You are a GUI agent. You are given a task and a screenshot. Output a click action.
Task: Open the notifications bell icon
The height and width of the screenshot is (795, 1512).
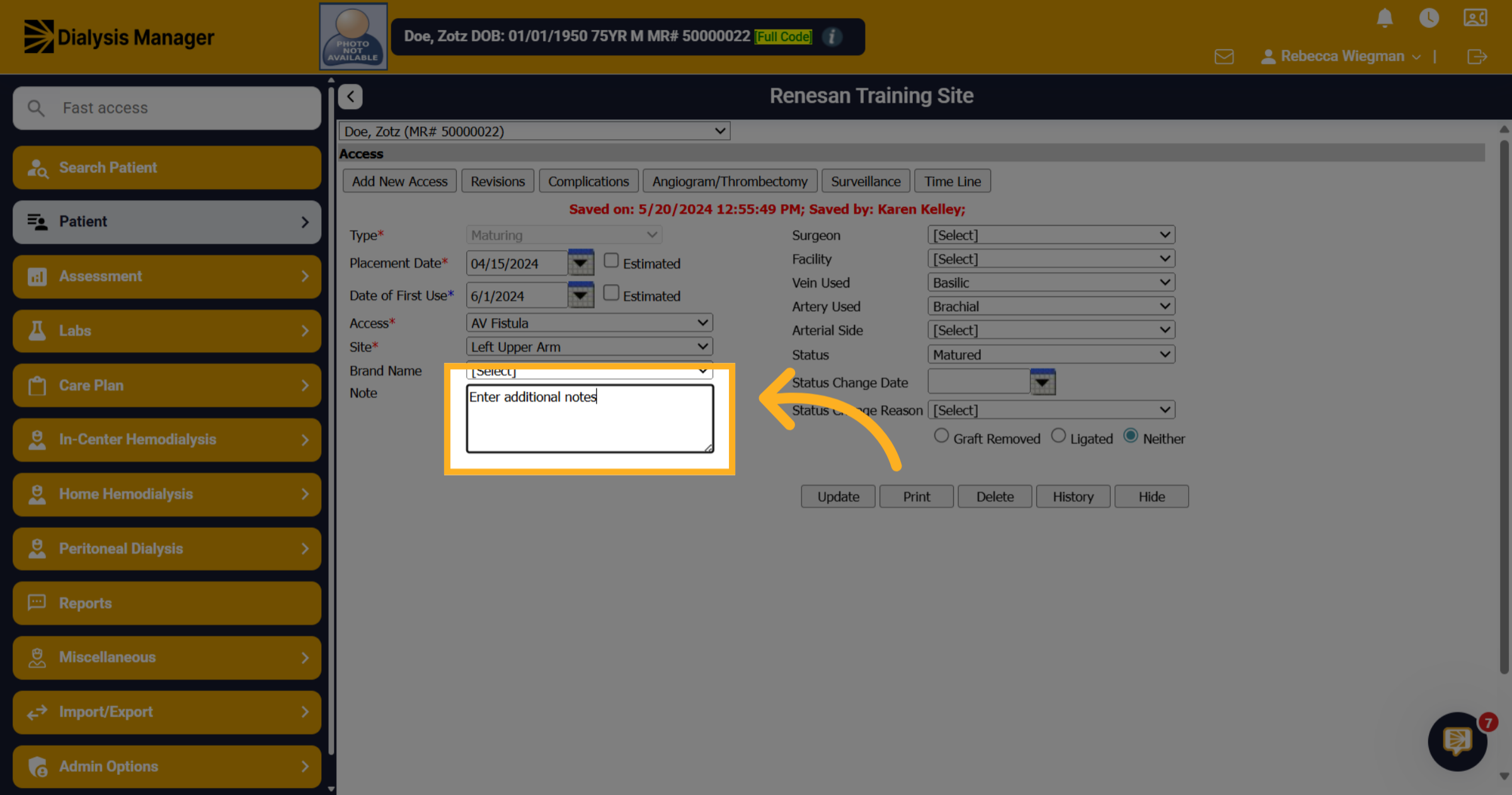tap(1384, 18)
